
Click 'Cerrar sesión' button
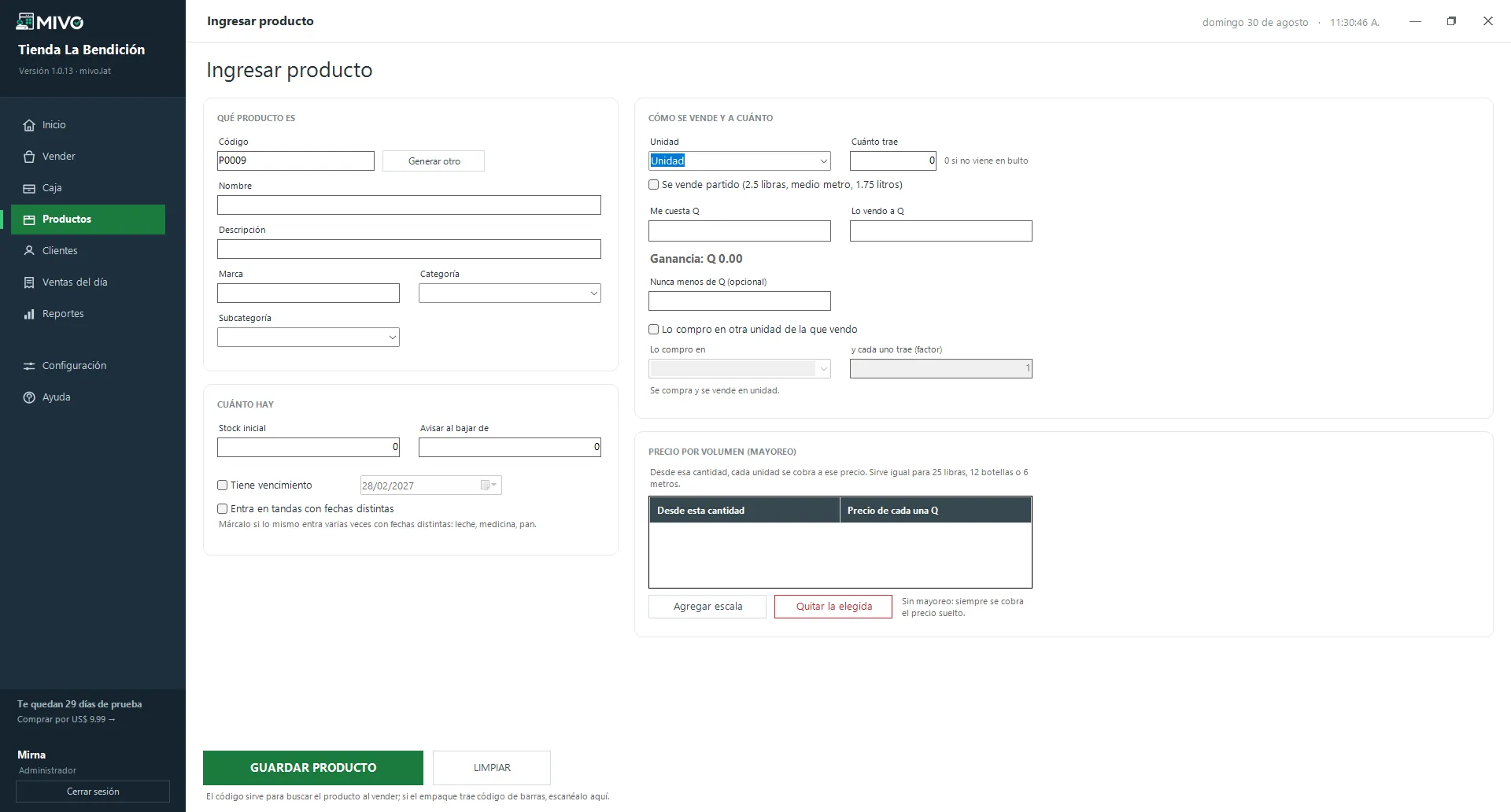click(x=93, y=792)
